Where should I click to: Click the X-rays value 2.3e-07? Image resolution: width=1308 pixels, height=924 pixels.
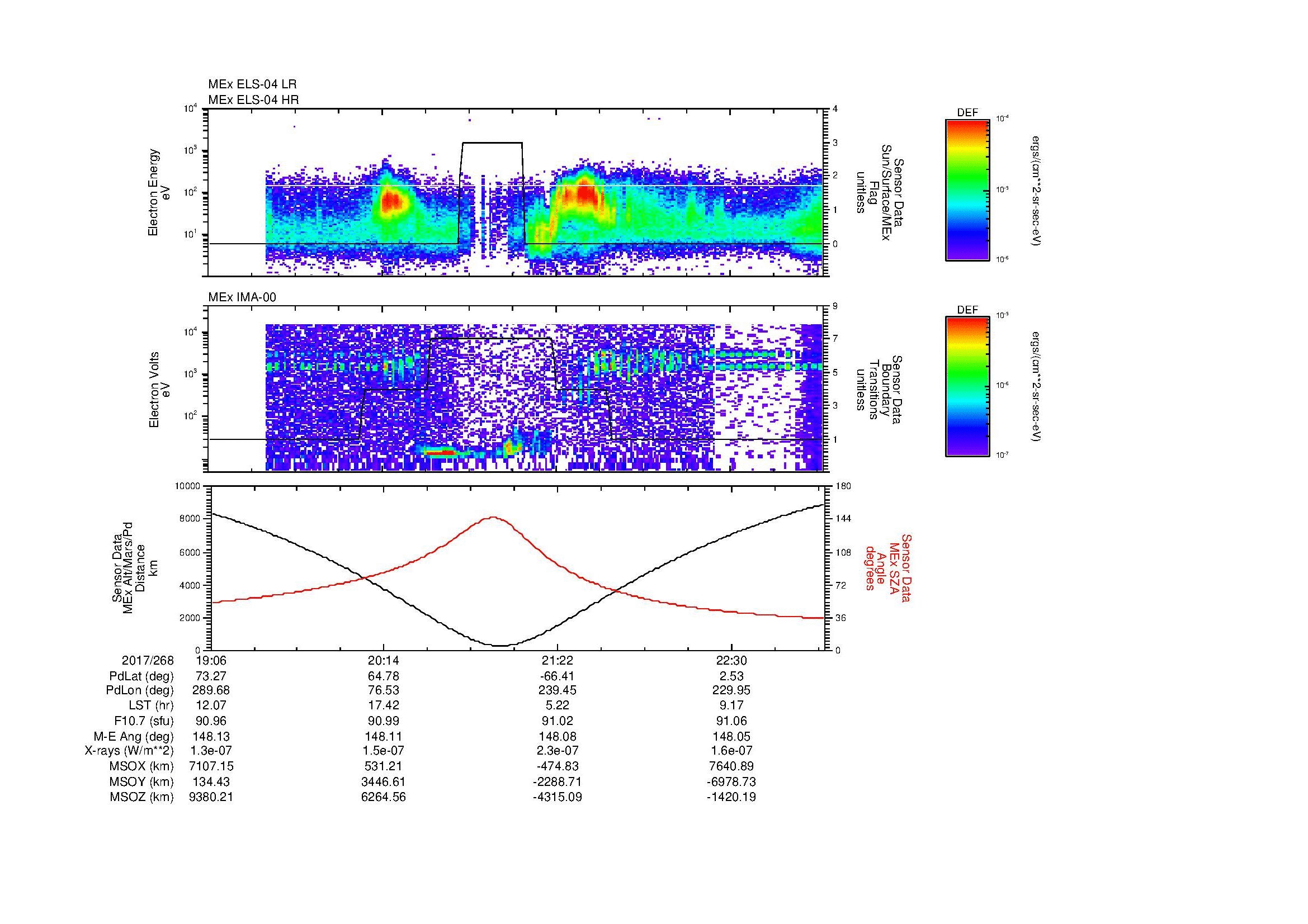point(557,751)
